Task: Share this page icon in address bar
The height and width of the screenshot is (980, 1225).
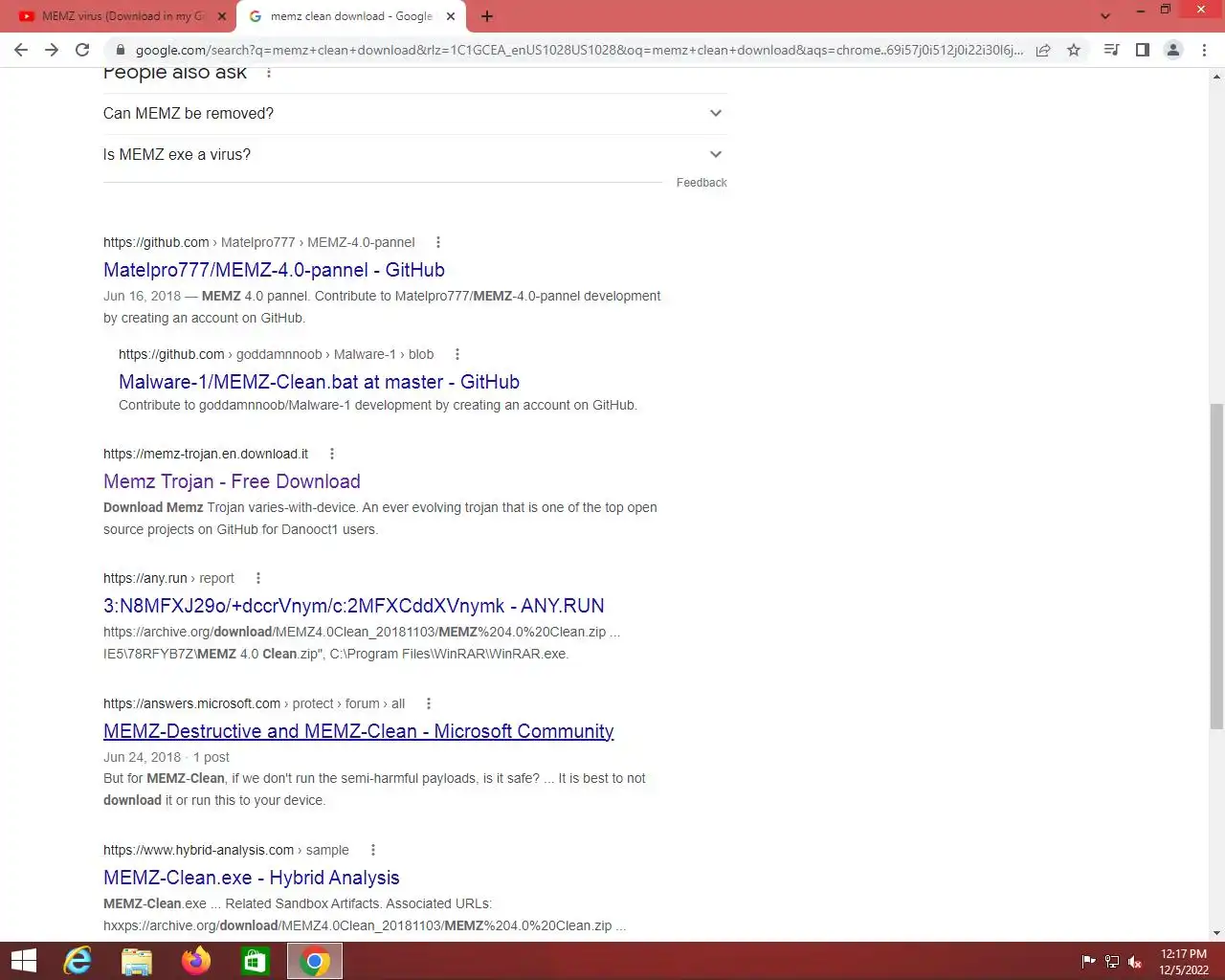Action: [1043, 50]
